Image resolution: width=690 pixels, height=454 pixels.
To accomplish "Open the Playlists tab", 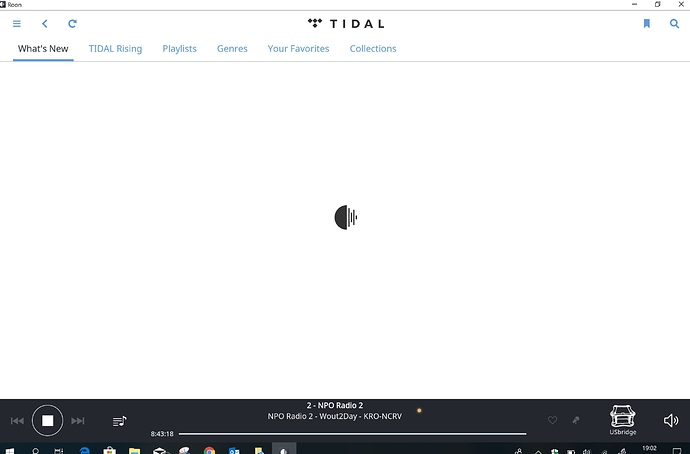I will pos(180,49).
